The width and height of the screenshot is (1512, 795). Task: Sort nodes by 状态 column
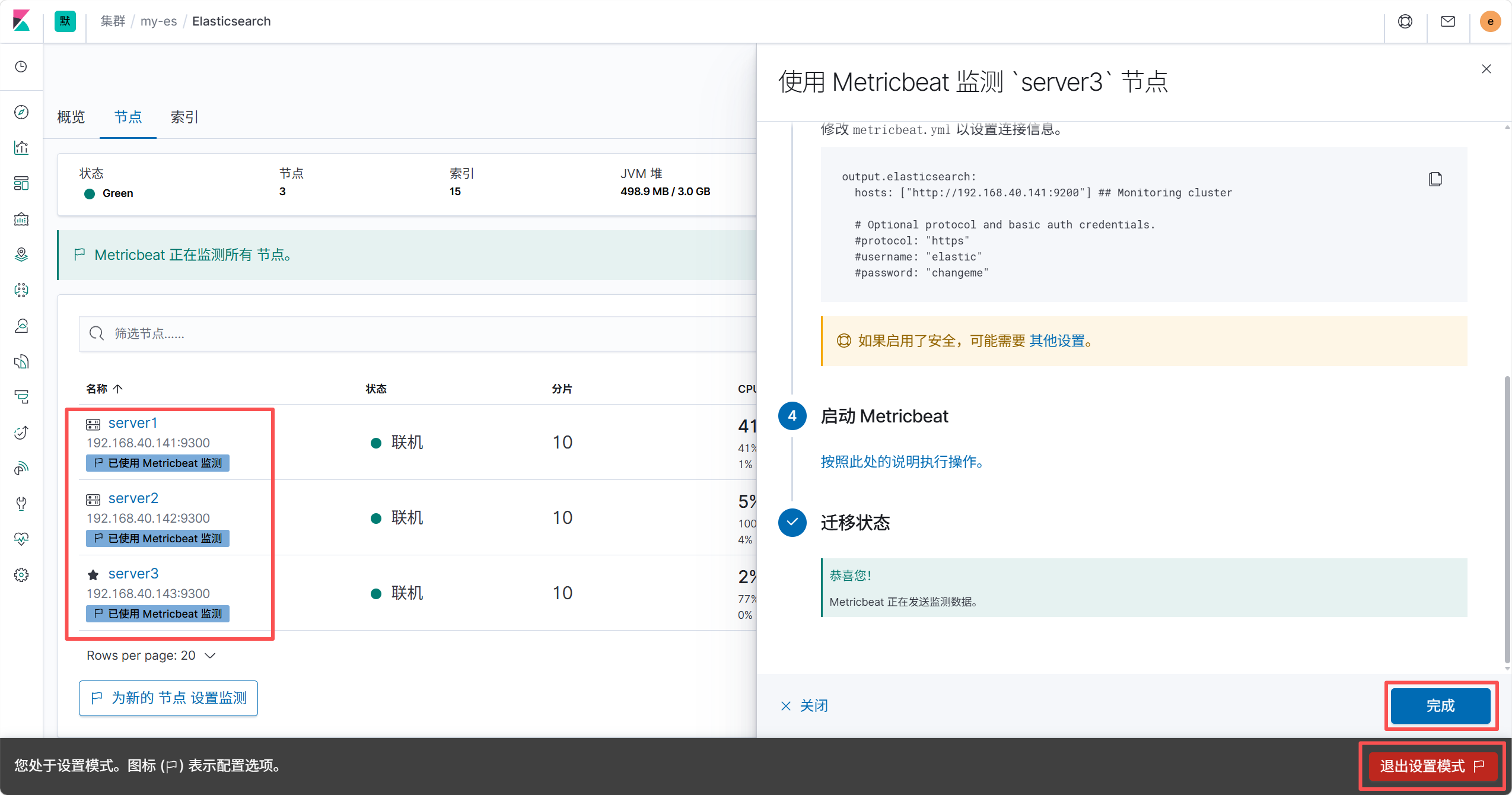[x=376, y=389]
